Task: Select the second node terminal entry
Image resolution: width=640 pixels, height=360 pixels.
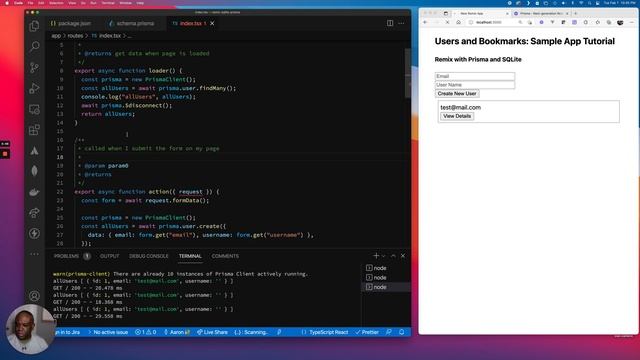Action: pos(386,277)
